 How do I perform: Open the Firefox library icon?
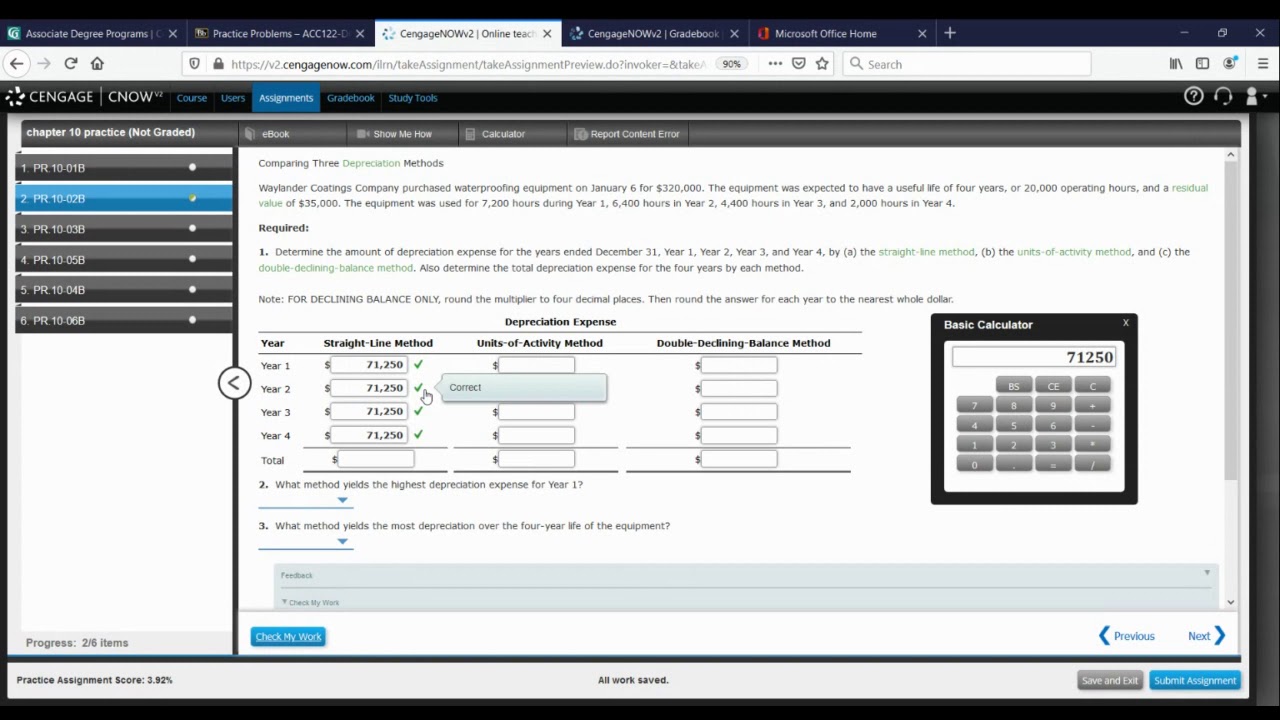point(1176,64)
